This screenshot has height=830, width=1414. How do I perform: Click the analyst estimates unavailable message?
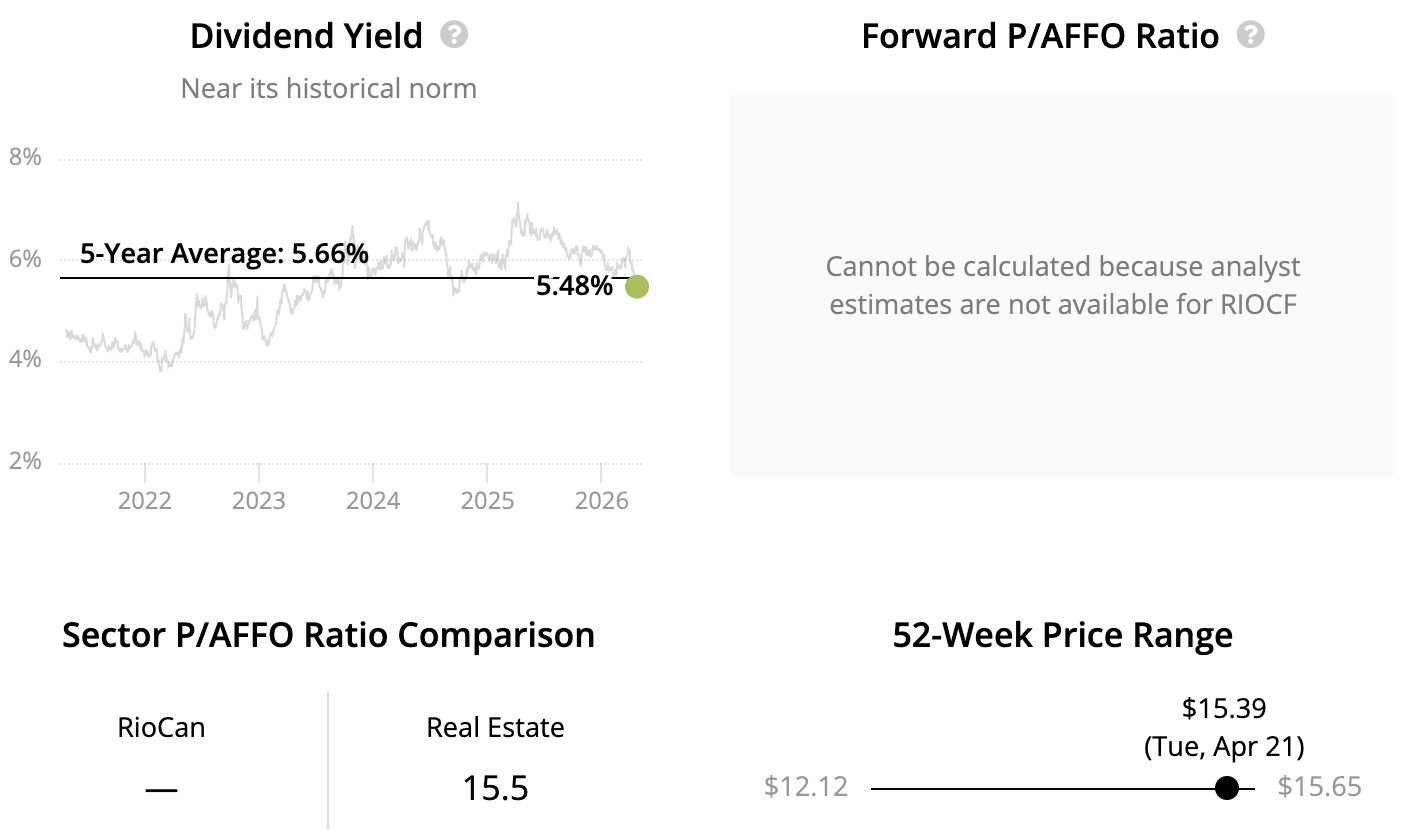(1062, 285)
